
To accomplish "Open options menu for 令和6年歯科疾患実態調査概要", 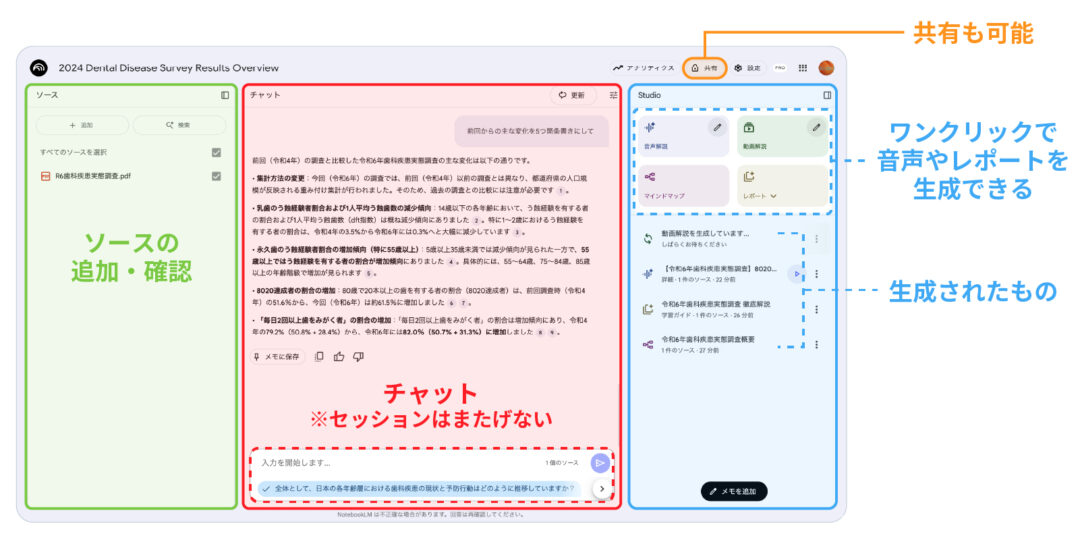I will pyautogui.click(x=816, y=344).
